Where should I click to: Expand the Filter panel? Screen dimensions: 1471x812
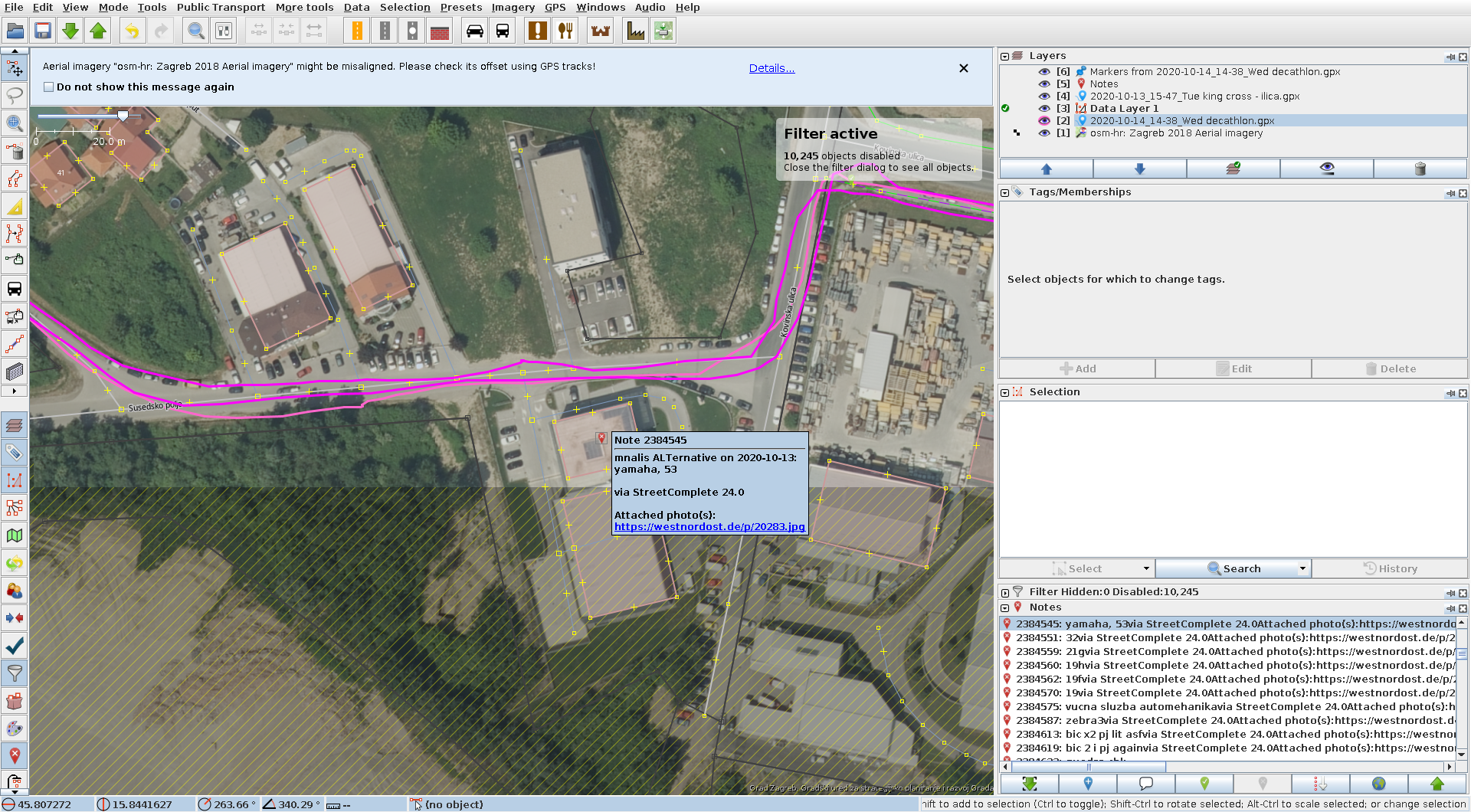(1005, 592)
